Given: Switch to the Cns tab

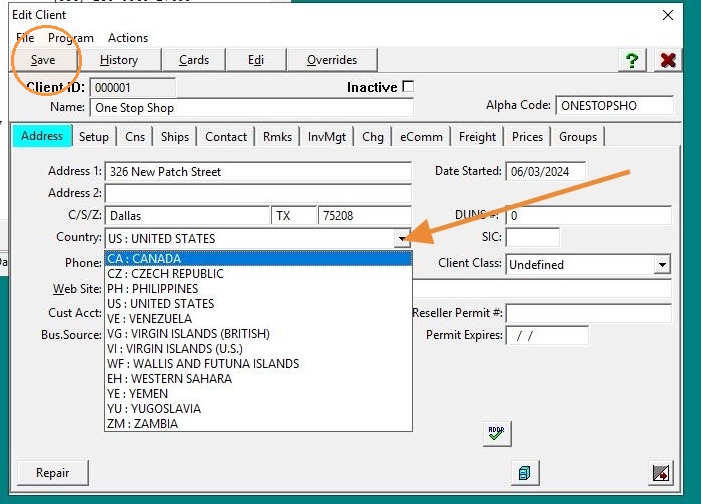Looking at the screenshot, I should pyautogui.click(x=135, y=137).
